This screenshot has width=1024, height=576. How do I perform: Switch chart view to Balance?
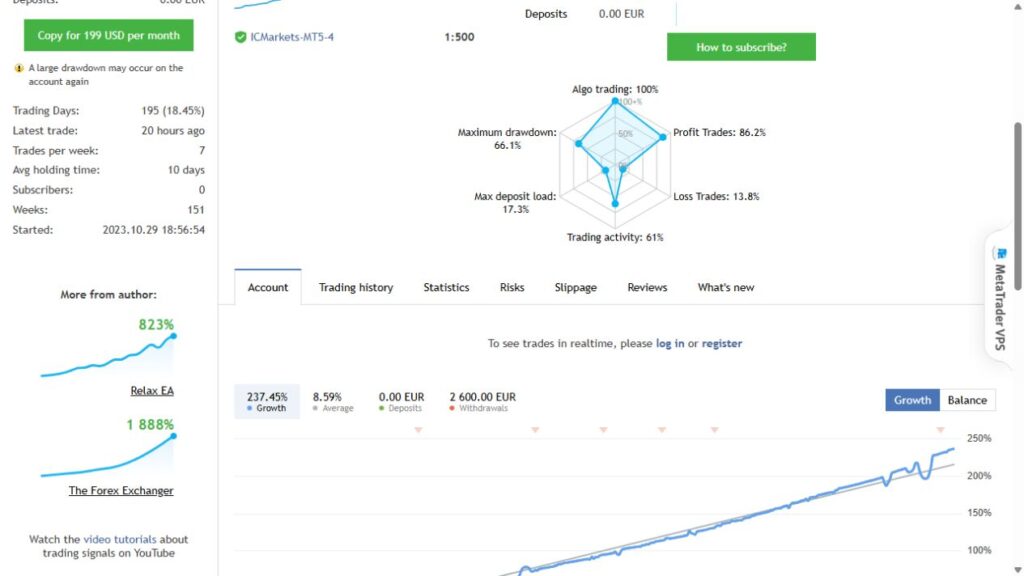pyautogui.click(x=967, y=400)
